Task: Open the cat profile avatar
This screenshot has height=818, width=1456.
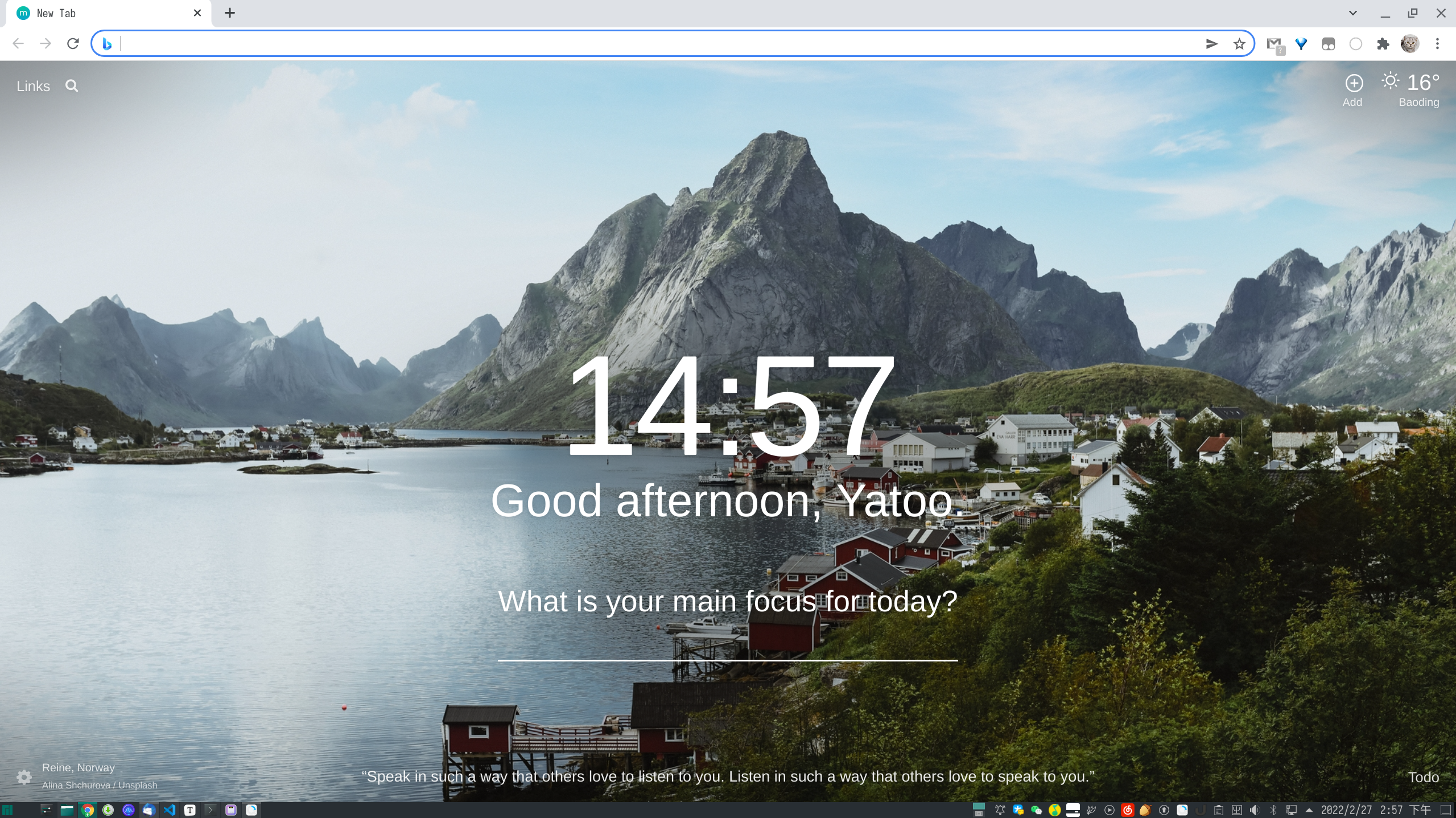Action: coord(1410,44)
